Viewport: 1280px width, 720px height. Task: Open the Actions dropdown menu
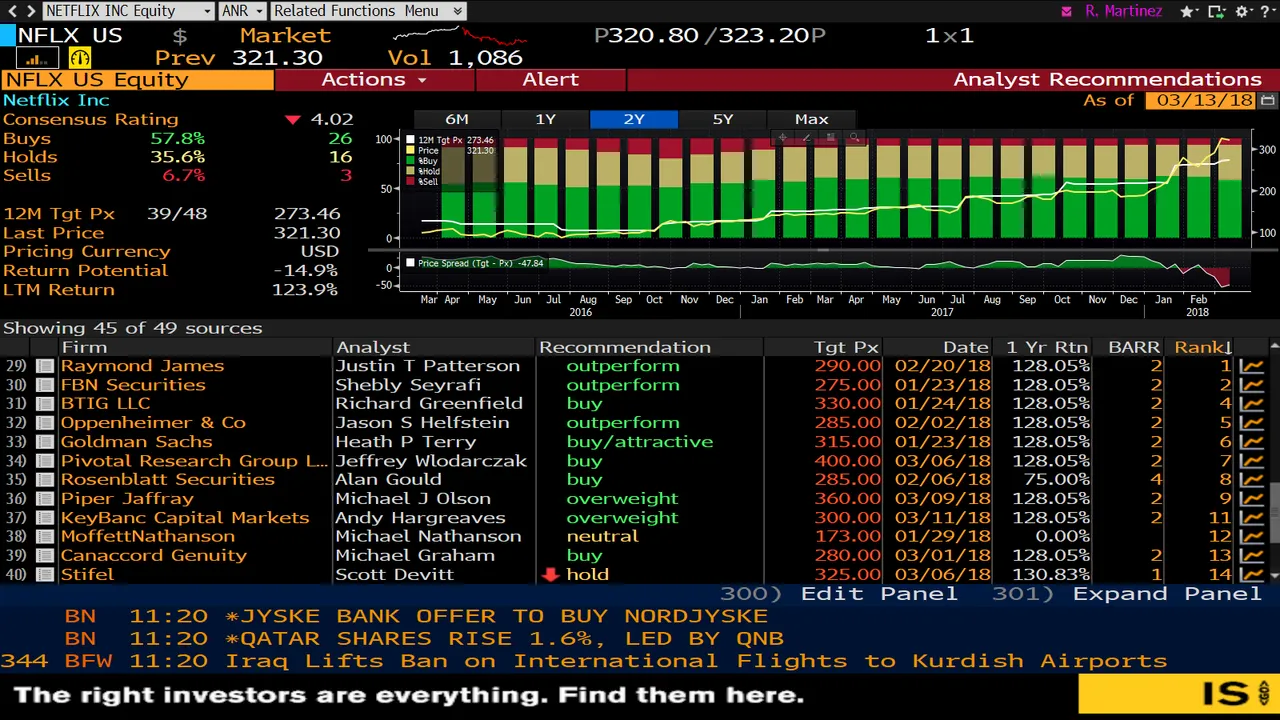[374, 80]
